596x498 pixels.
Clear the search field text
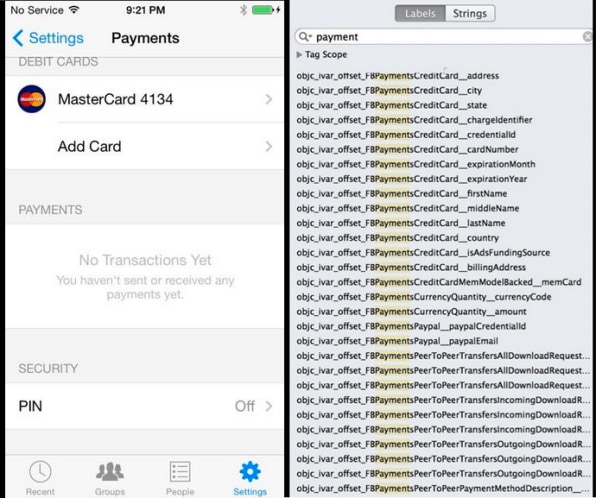588,36
